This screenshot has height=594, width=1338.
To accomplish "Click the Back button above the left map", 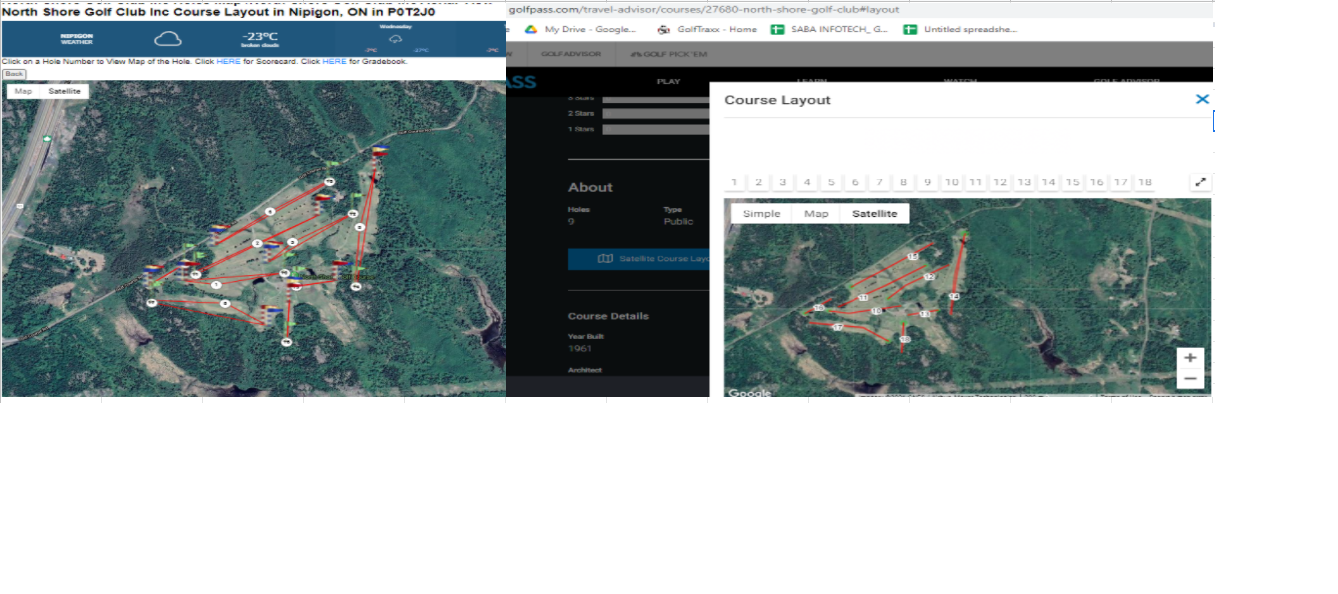I will (x=13, y=74).
